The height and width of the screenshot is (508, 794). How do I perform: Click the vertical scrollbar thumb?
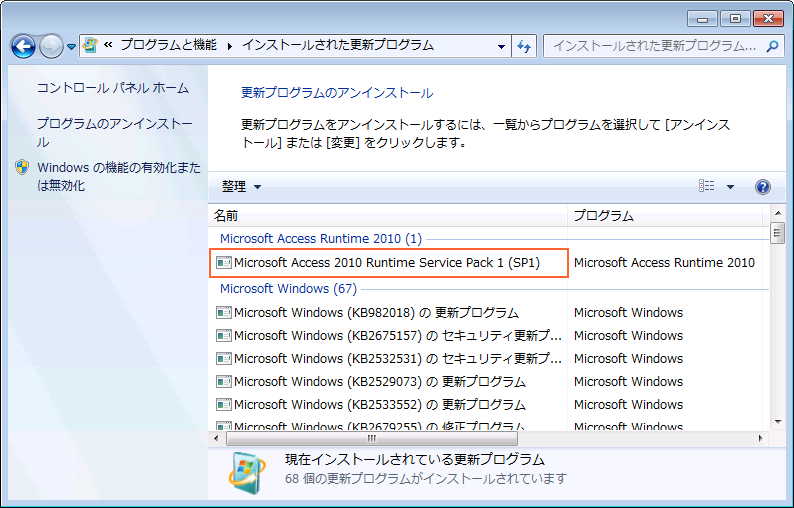coord(777,232)
